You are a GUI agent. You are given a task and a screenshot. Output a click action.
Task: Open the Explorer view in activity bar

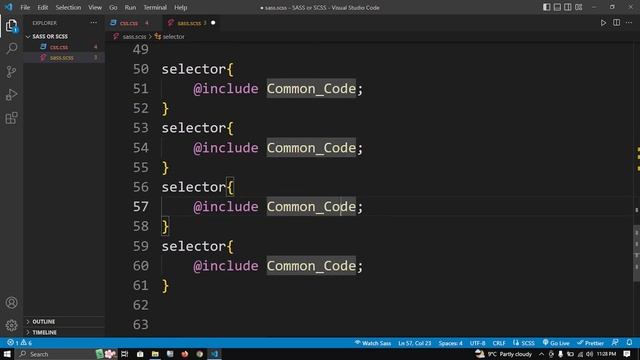tap(11, 25)
